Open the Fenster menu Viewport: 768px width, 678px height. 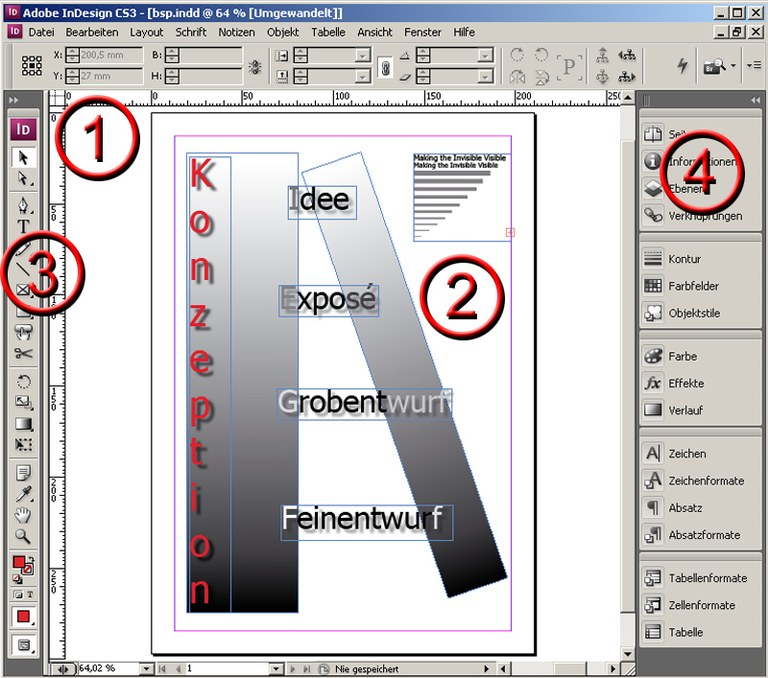click(423, 32)
